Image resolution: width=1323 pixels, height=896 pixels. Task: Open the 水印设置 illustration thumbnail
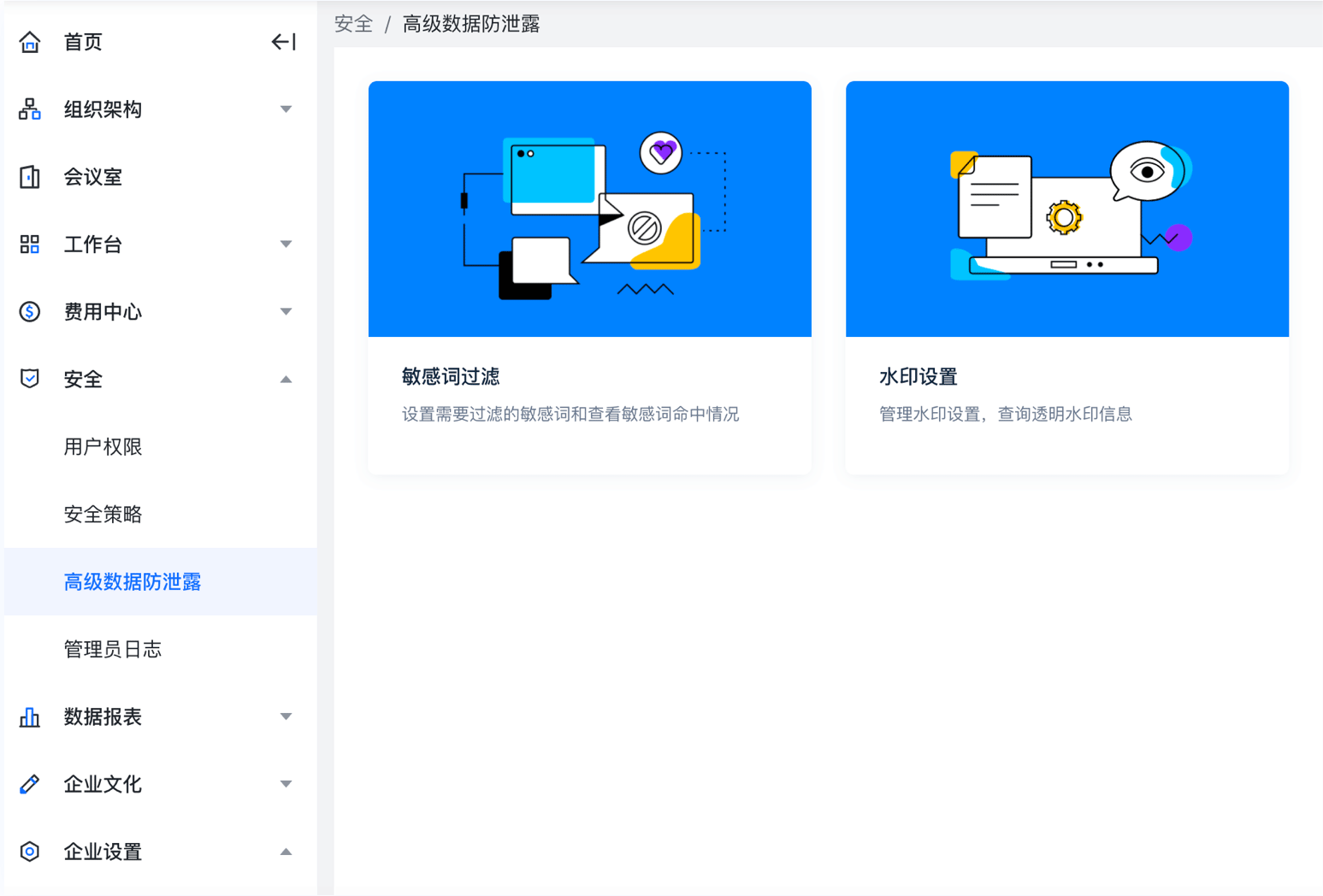(x=1066, y=209)
